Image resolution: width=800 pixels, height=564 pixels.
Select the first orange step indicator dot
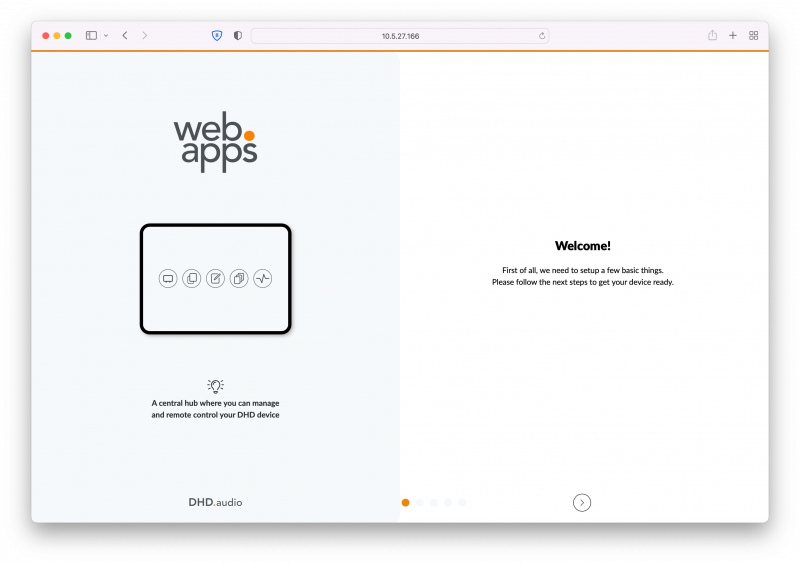pyautogui.click(x=406, y=502)
